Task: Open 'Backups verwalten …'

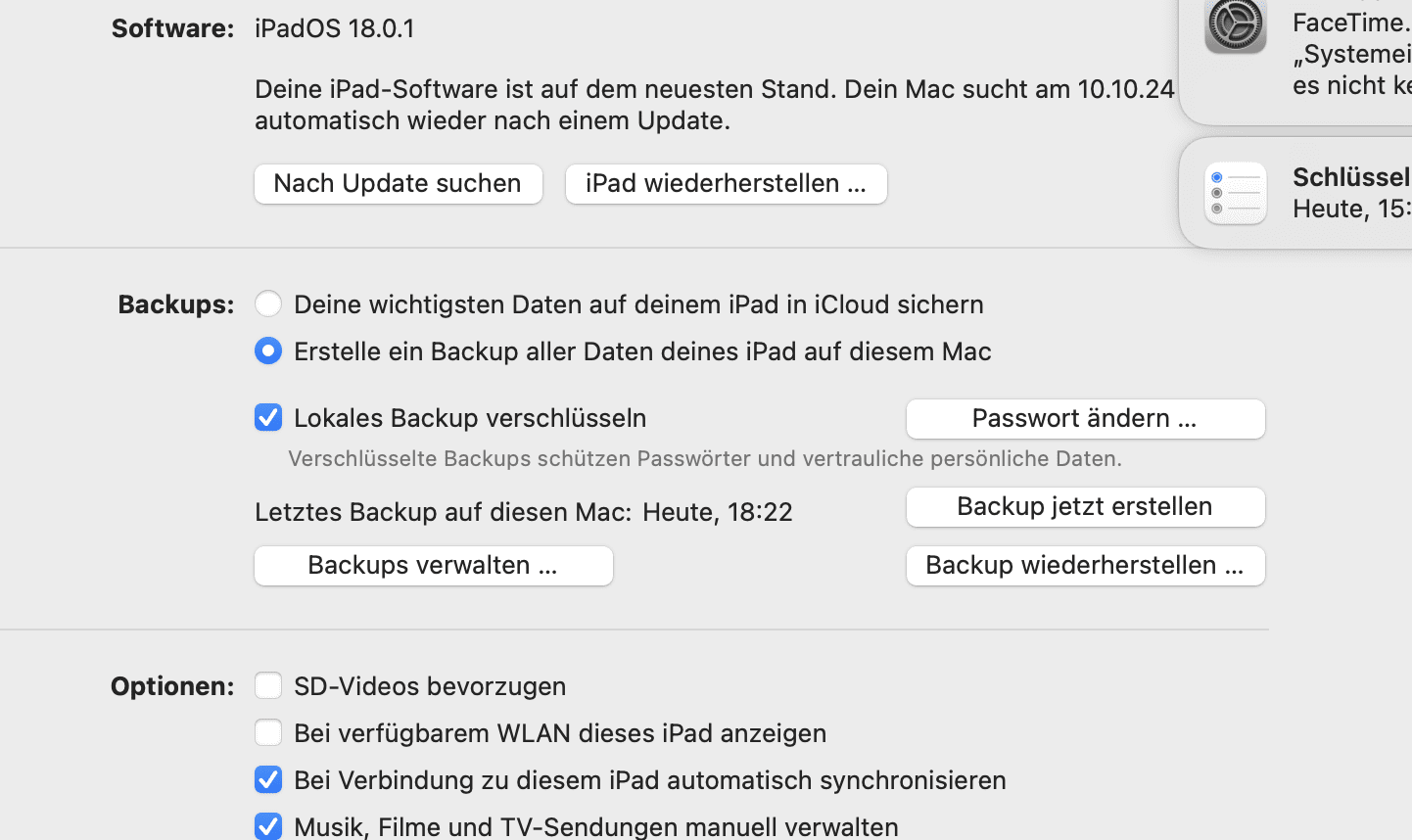Action: pos(433,566)
